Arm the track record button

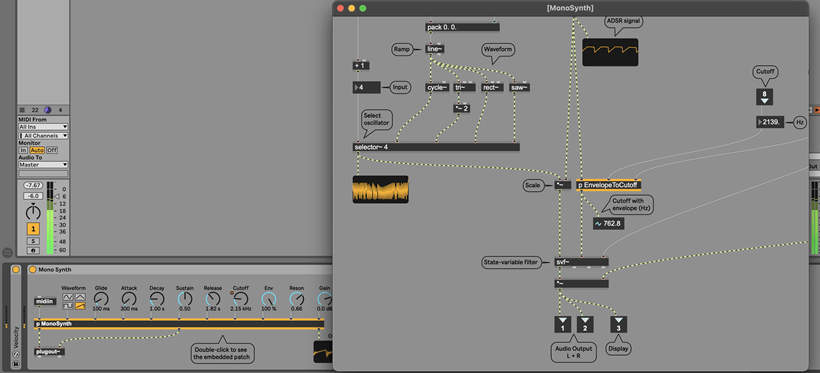pyautogui.click(x=33, y=250)
